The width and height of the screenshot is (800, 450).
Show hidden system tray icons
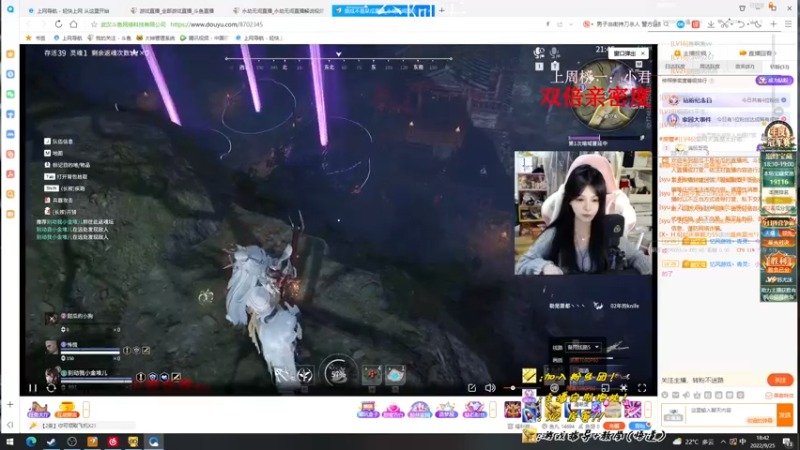pyautogui.click(x=723, y=442)
